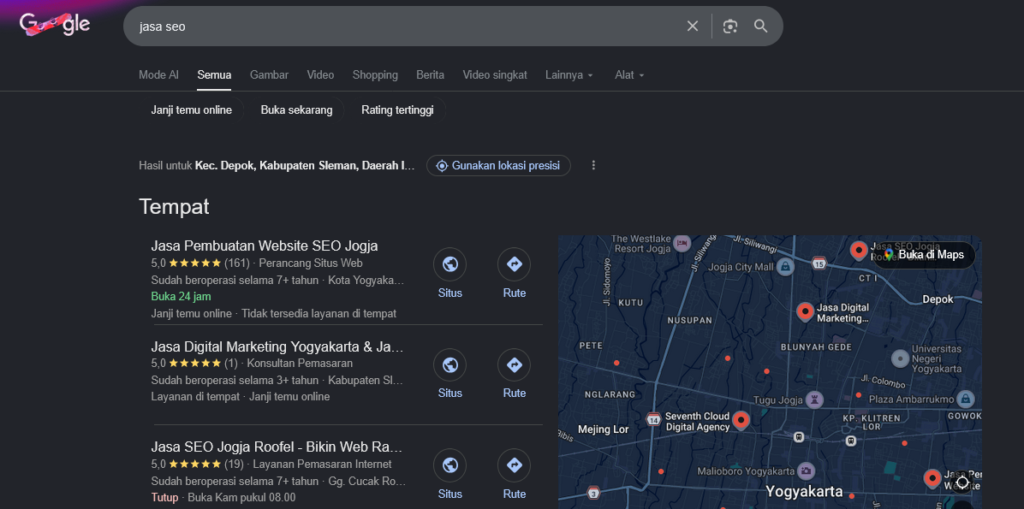This screenshot has height=509, width=1024.
Task: Click the Plaza Ambarrukmo map marker
Action: pos(966,399)
